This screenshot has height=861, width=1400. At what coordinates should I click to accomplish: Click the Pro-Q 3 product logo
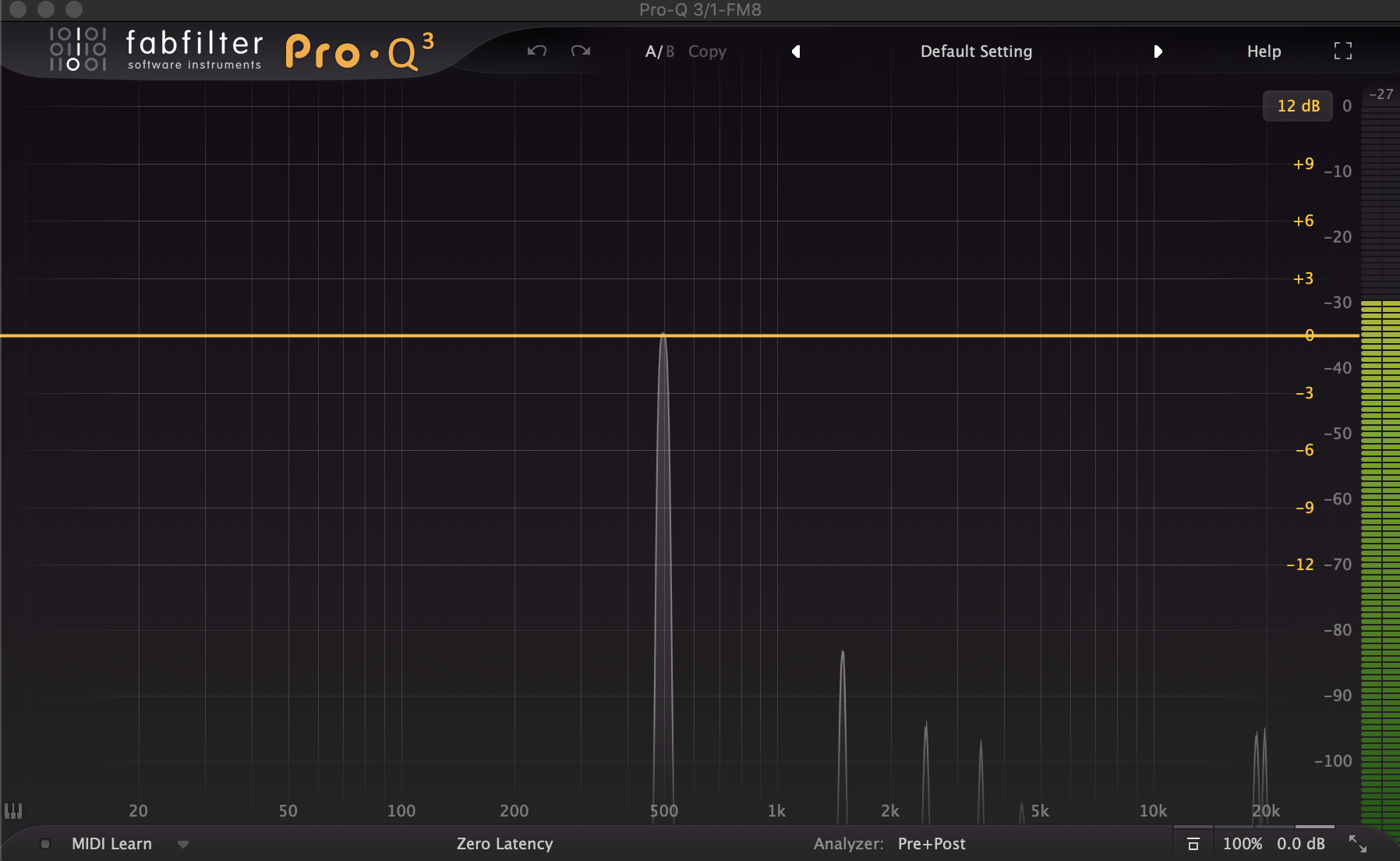[x=359, y=51]
